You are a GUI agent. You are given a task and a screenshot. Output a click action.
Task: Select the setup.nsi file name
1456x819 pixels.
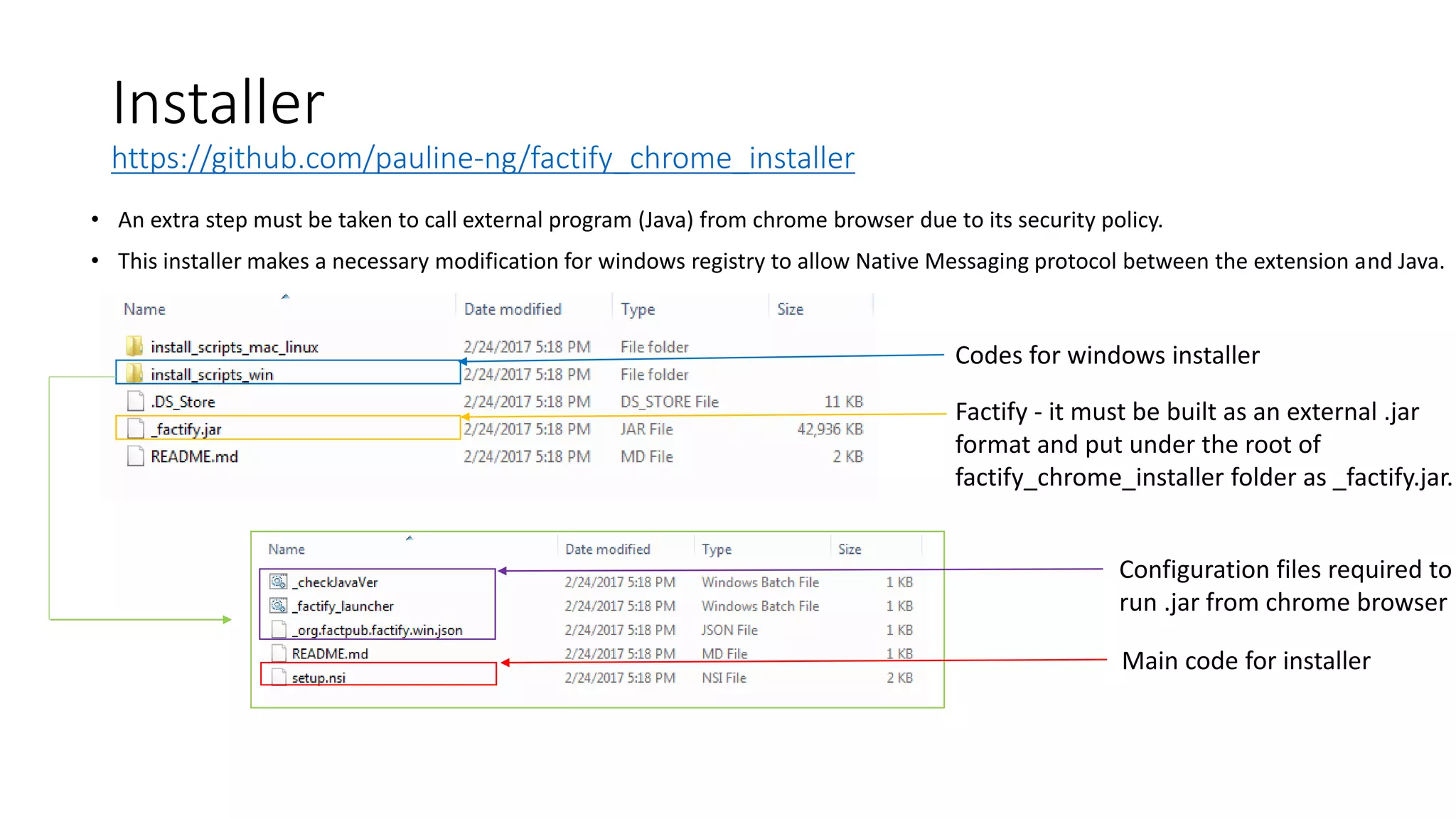click(318, 678)
